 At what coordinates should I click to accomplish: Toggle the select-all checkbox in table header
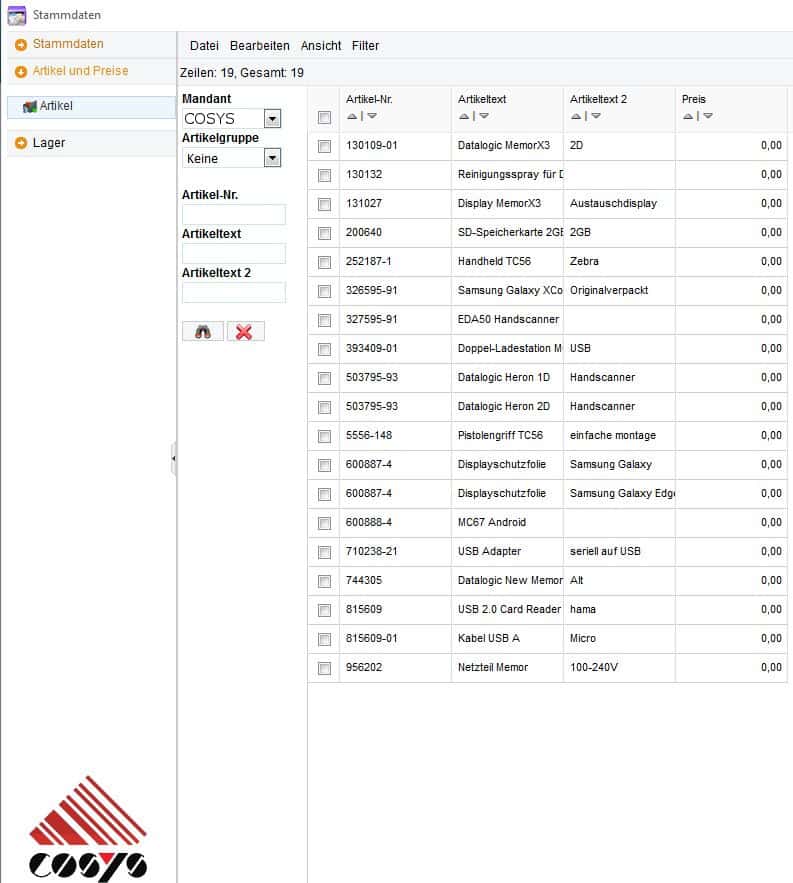pos(324,117)
